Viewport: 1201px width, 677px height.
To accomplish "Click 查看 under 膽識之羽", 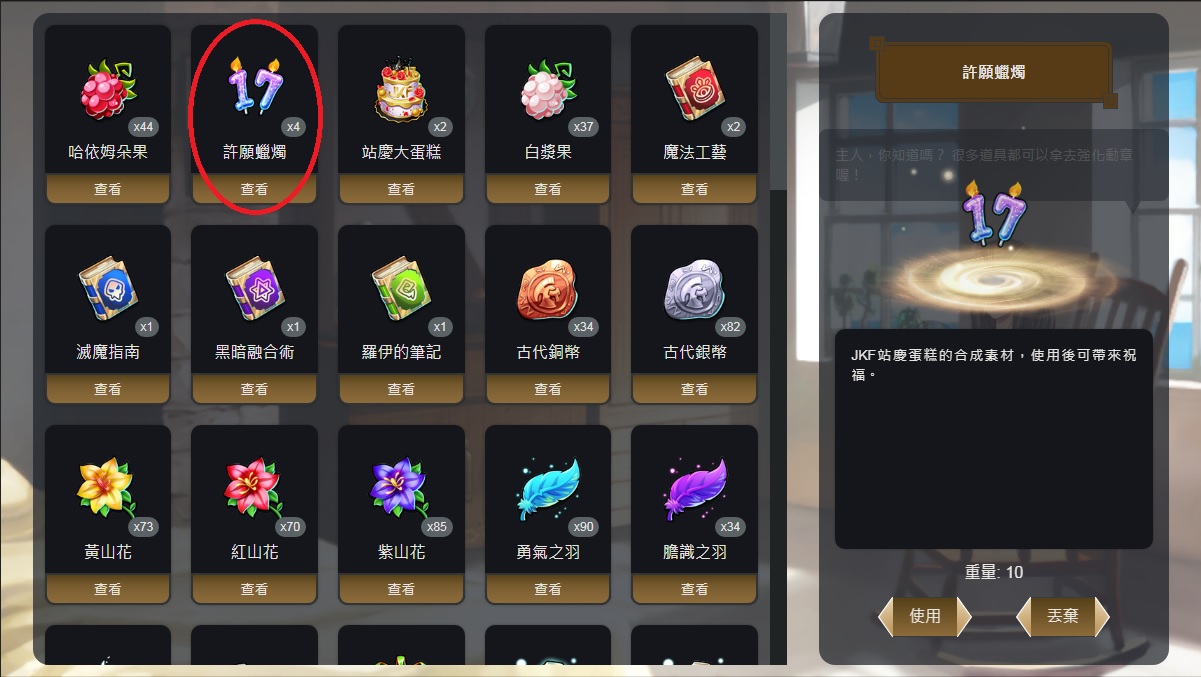I will coord(694,589).
